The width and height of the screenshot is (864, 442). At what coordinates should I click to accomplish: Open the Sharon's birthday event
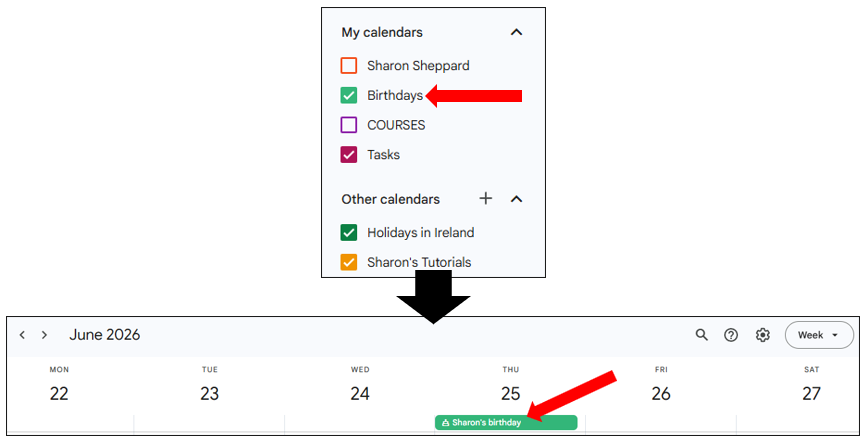tap(506, 423)
